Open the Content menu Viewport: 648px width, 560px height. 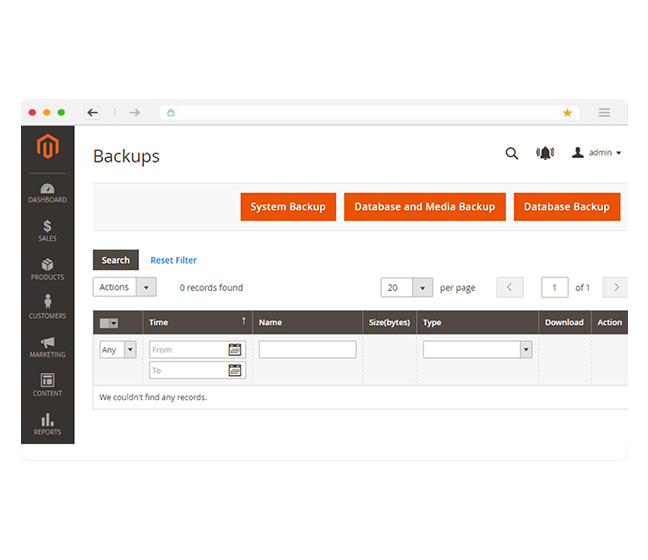(47, 385)
